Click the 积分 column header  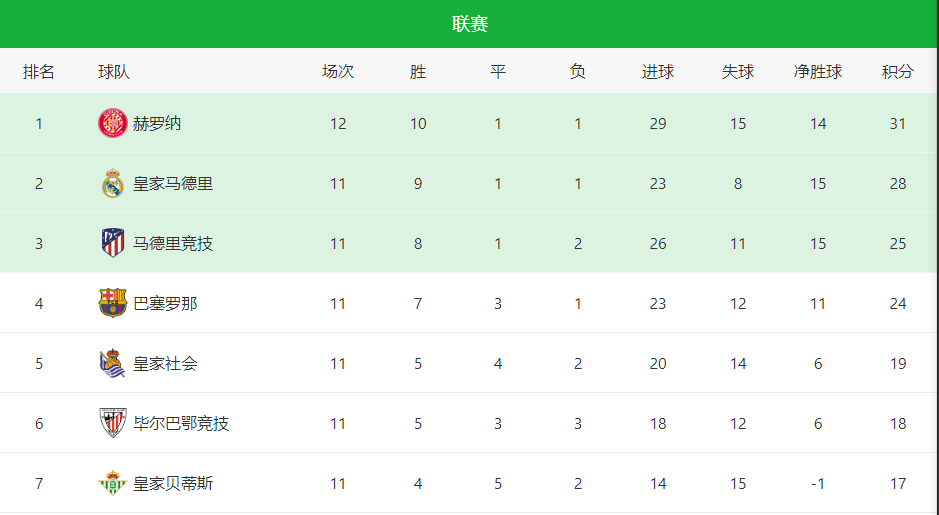(897, 72)
